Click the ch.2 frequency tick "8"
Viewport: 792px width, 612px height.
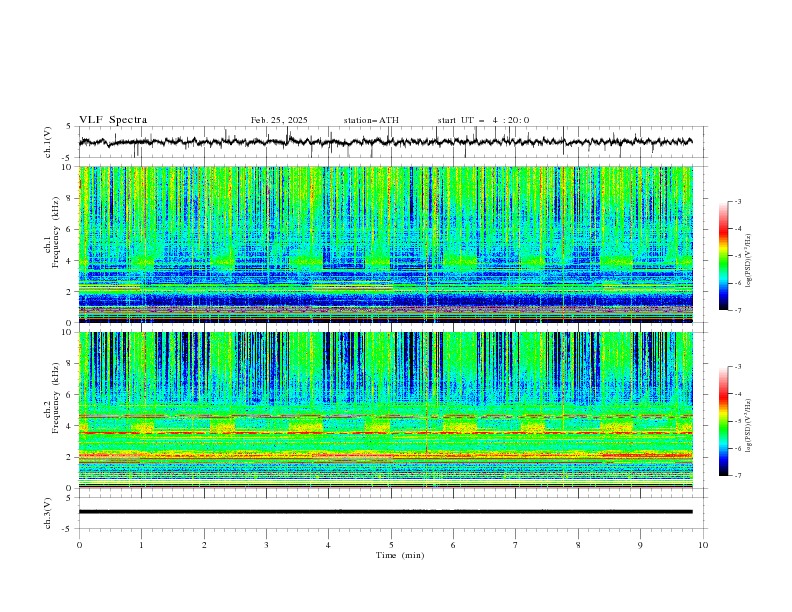tap(70, 363)
